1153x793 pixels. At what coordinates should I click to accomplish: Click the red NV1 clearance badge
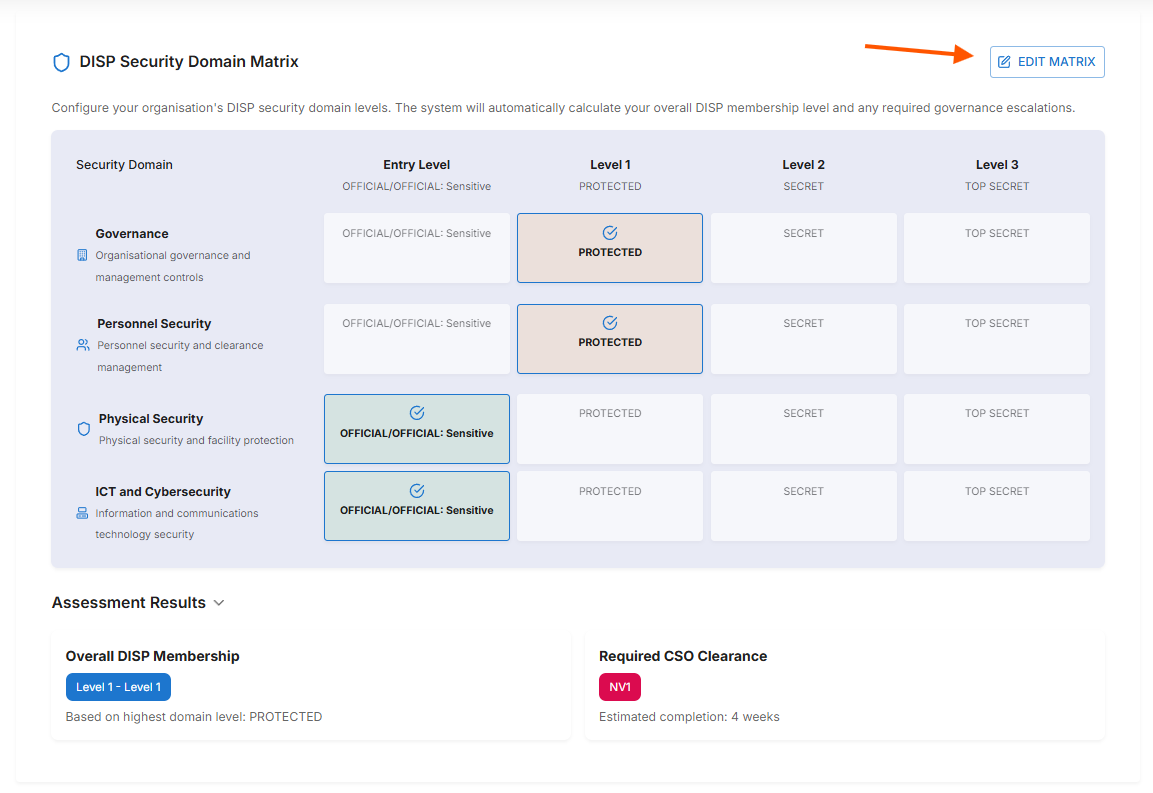click(x=619, y=687)
